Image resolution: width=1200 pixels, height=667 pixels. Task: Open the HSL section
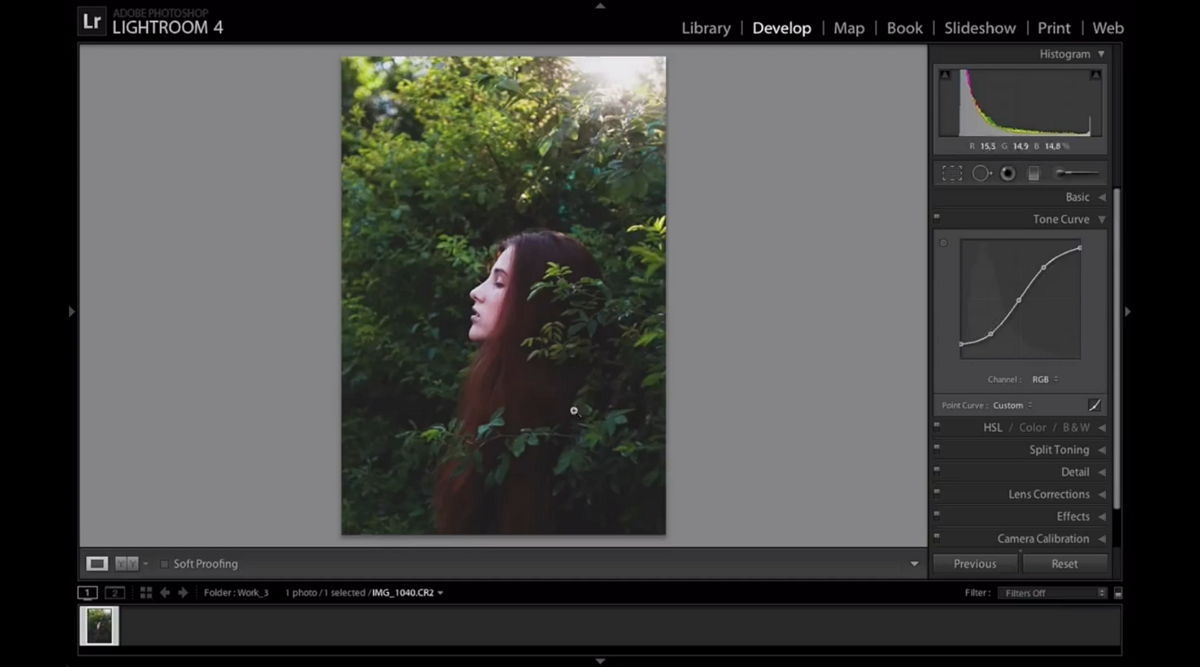coord(992,428)
